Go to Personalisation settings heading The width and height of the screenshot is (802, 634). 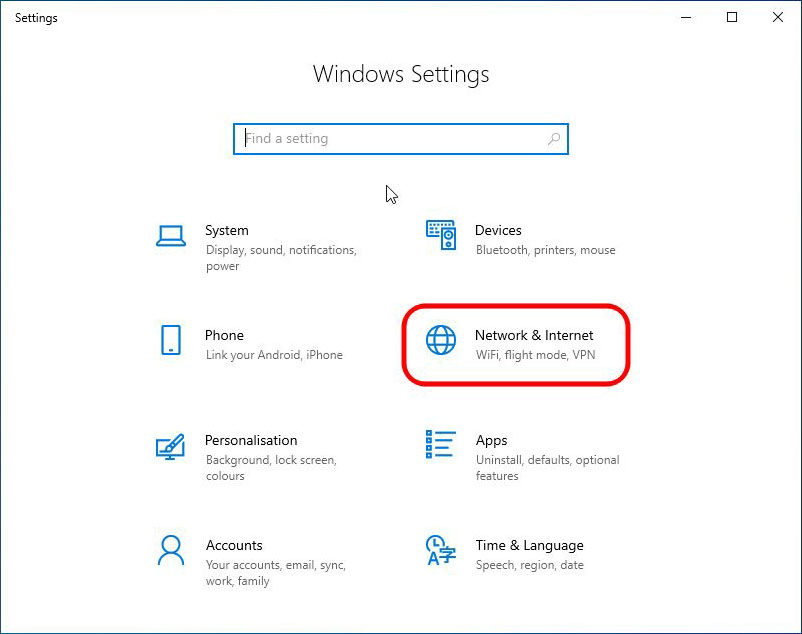pyautogui.click(x=251, y=440)
